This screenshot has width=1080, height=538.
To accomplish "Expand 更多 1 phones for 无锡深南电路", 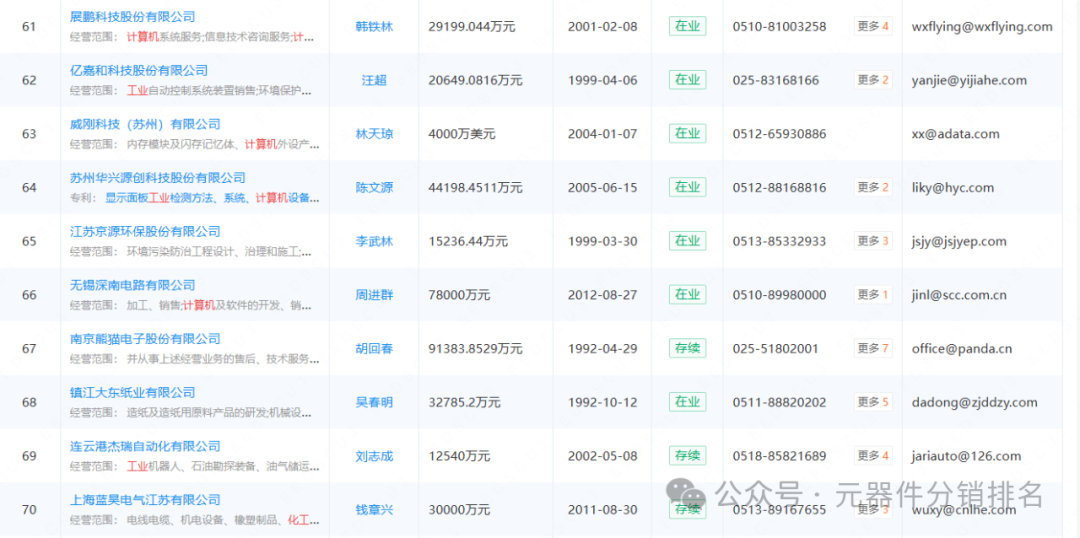I will coord(873,295).
